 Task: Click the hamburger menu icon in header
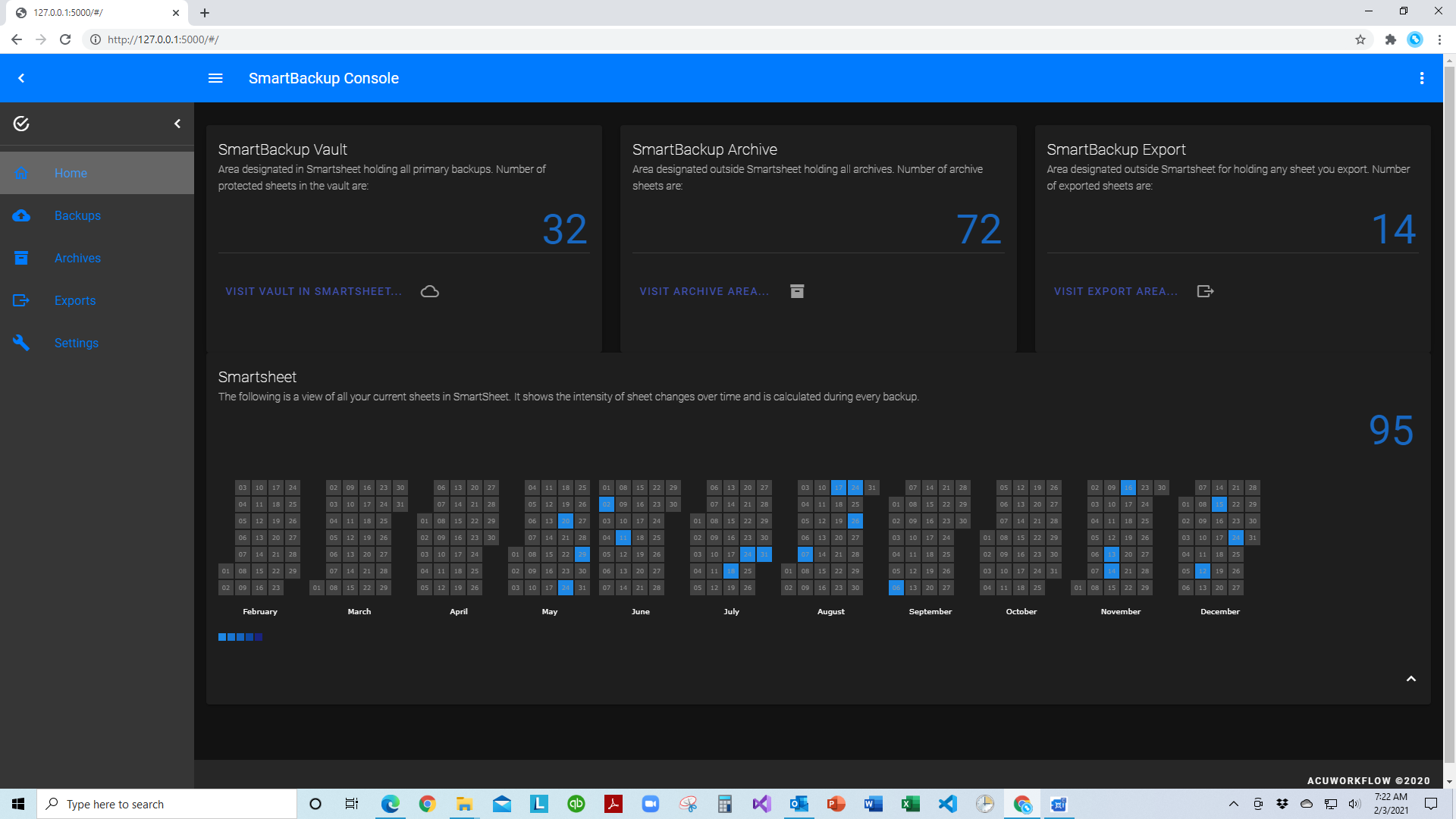(x=215, y=78)
